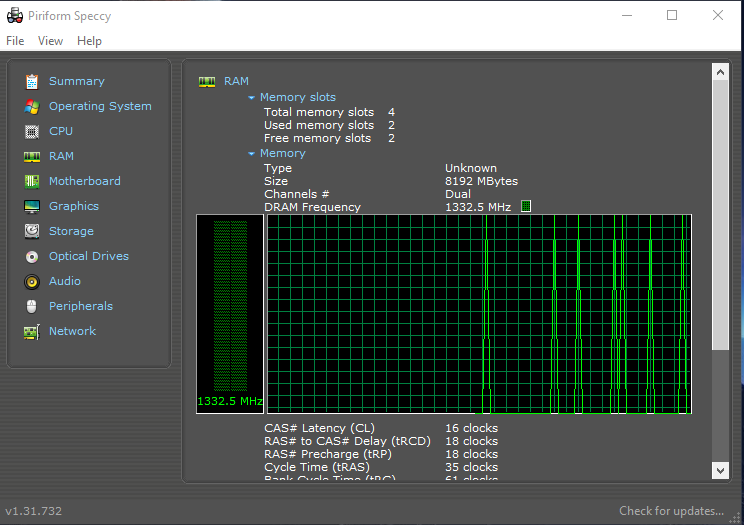Go to the CPU section

pyautogui.click(x=61, y=131)
